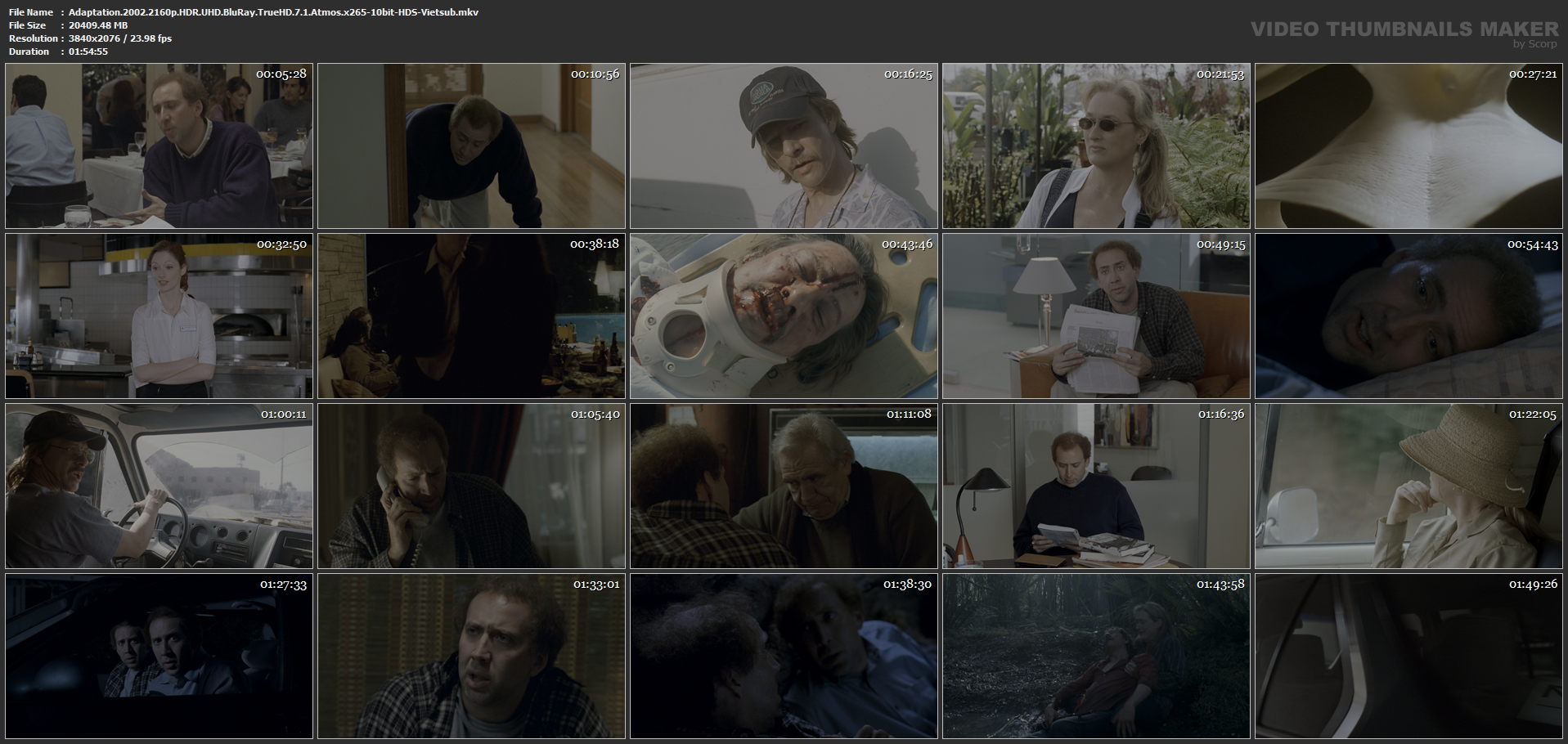Select the truck driver frame at 01:00:11
Screen dimensions: 1568x744
point(159,486)
